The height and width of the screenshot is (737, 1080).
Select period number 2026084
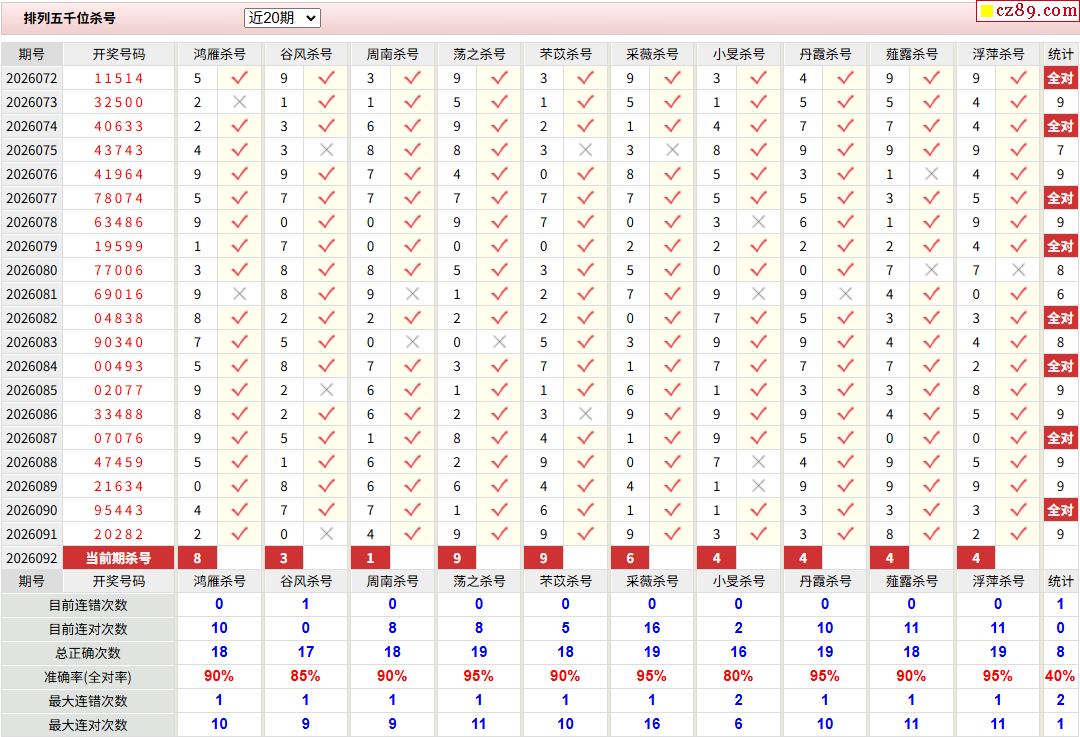32,366
